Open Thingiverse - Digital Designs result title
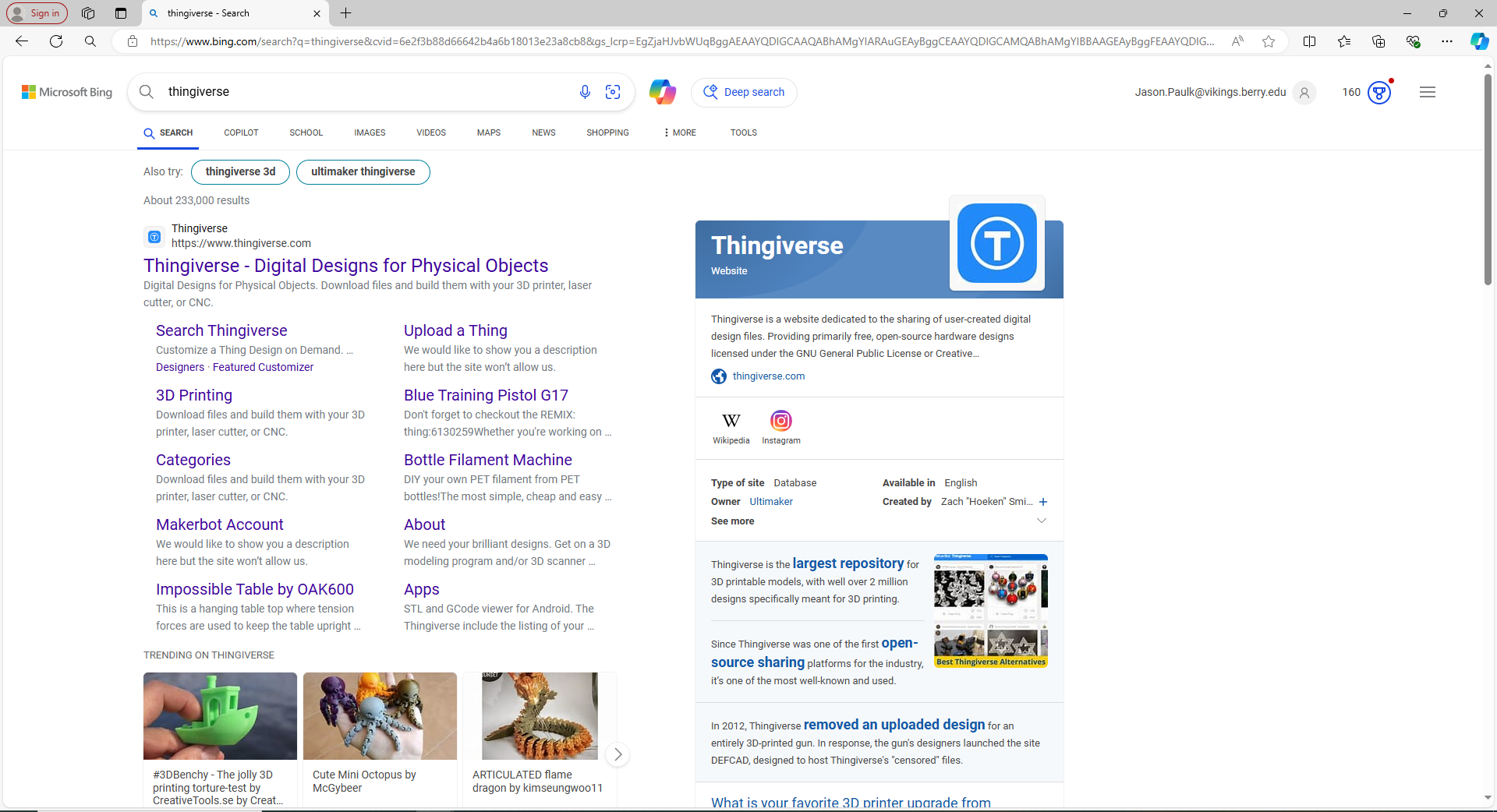 (x=346, y=266)
